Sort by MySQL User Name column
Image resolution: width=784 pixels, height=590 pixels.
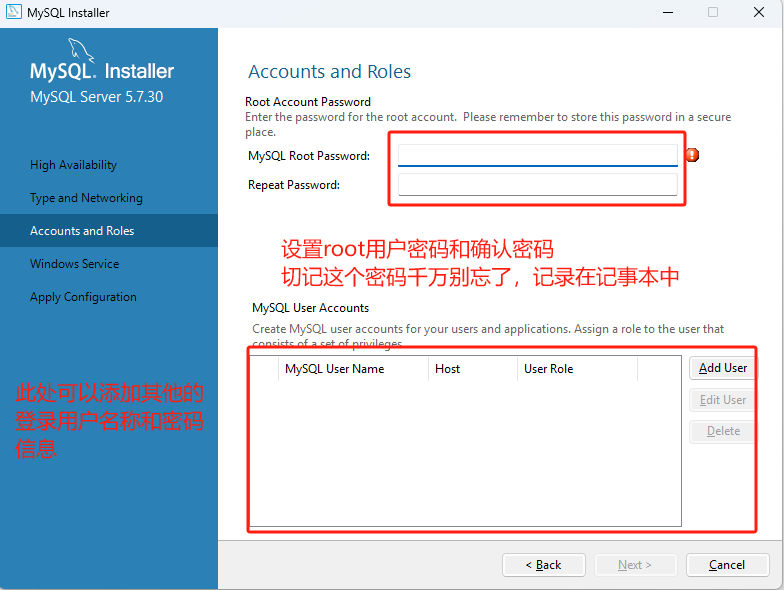coord(353,369)
